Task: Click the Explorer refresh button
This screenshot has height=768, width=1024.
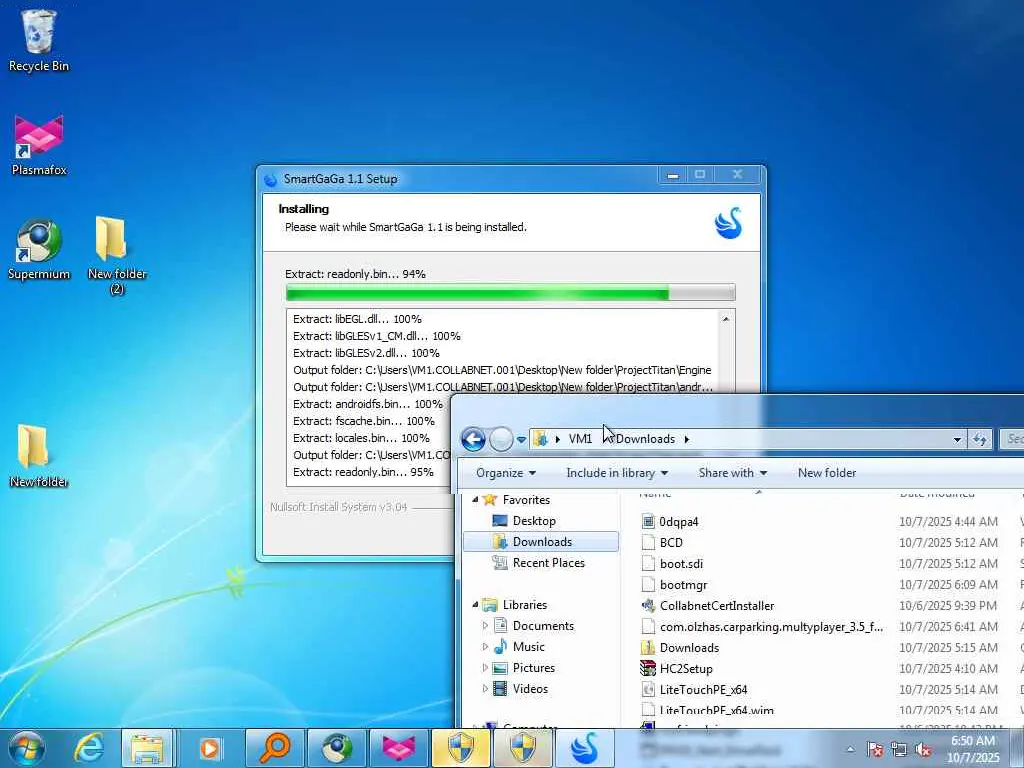Action: click(979, 440)
